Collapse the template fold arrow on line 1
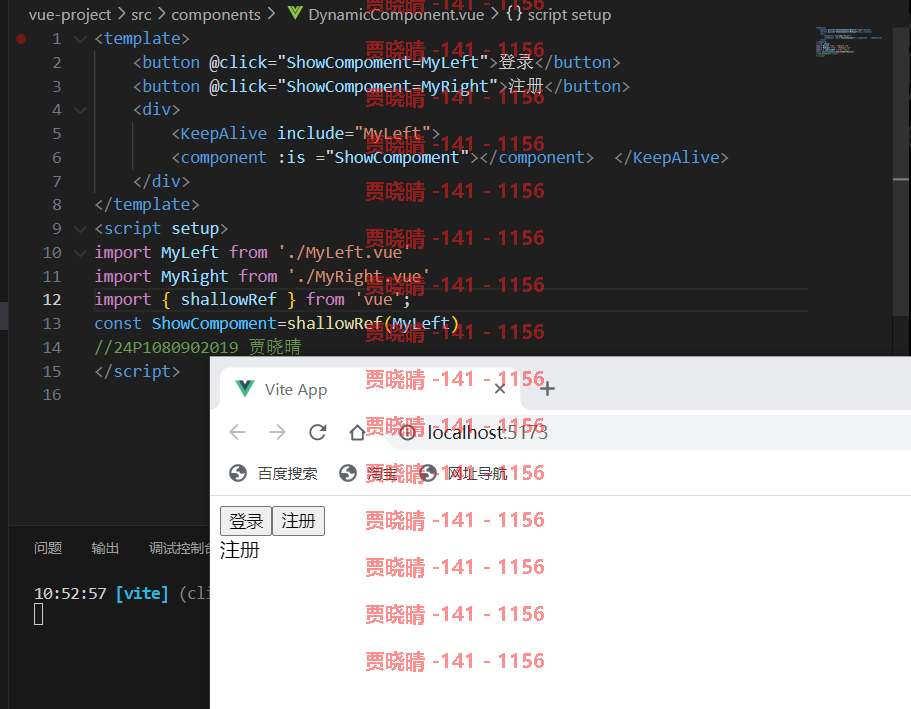The height and width of the screenshot is (709, 911). (80, 39)
